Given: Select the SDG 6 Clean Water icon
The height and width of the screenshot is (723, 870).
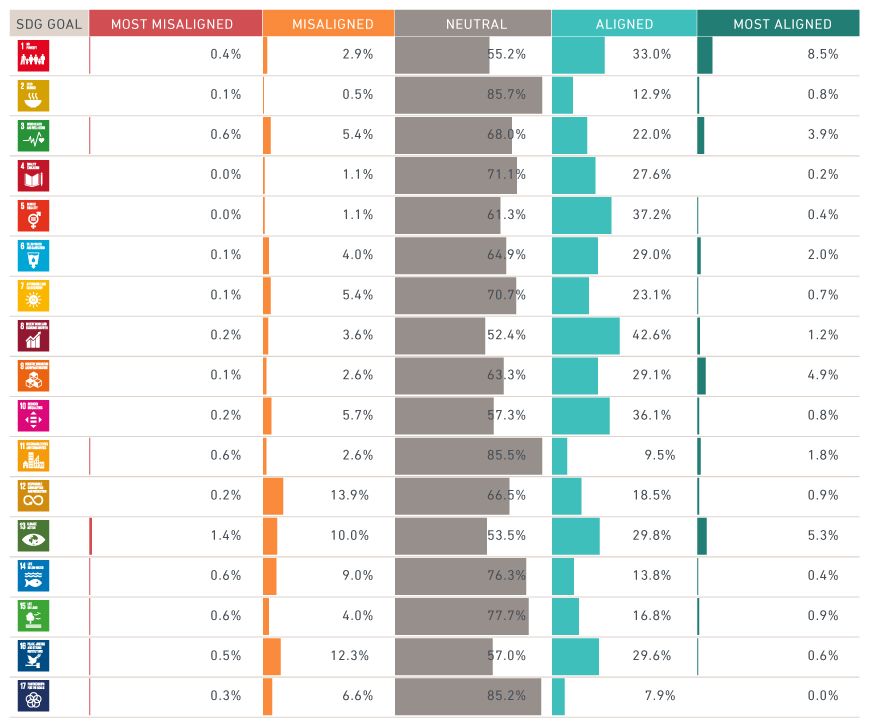Looking at the screenshot, I should (x=33, y=255).
